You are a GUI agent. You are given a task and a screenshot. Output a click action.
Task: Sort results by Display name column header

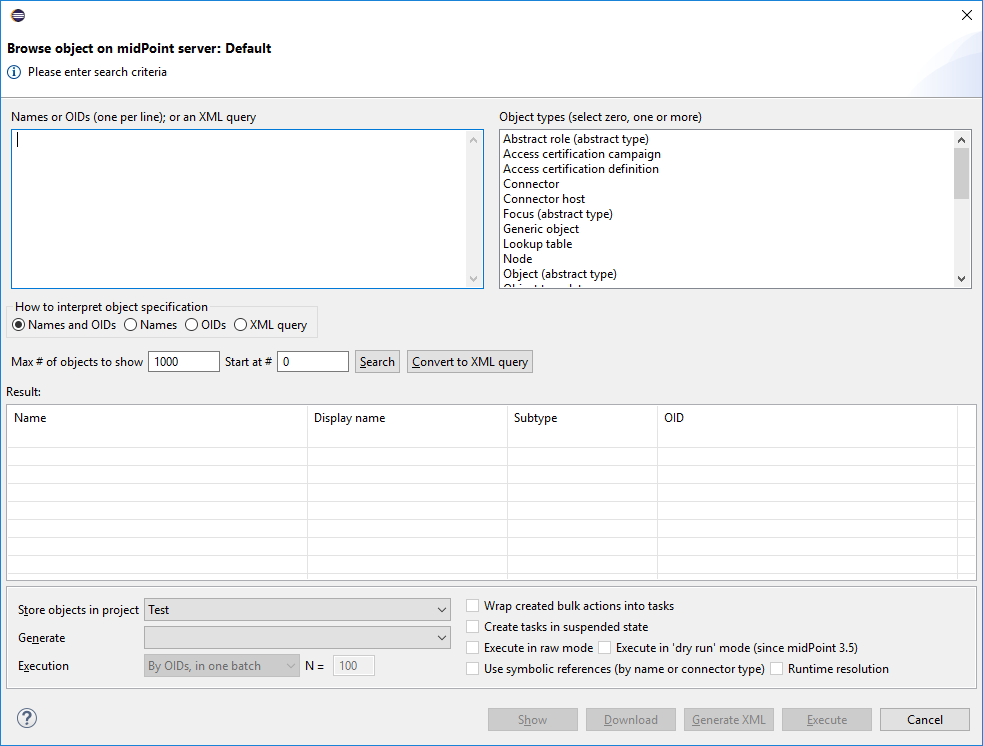click(406, 418)
